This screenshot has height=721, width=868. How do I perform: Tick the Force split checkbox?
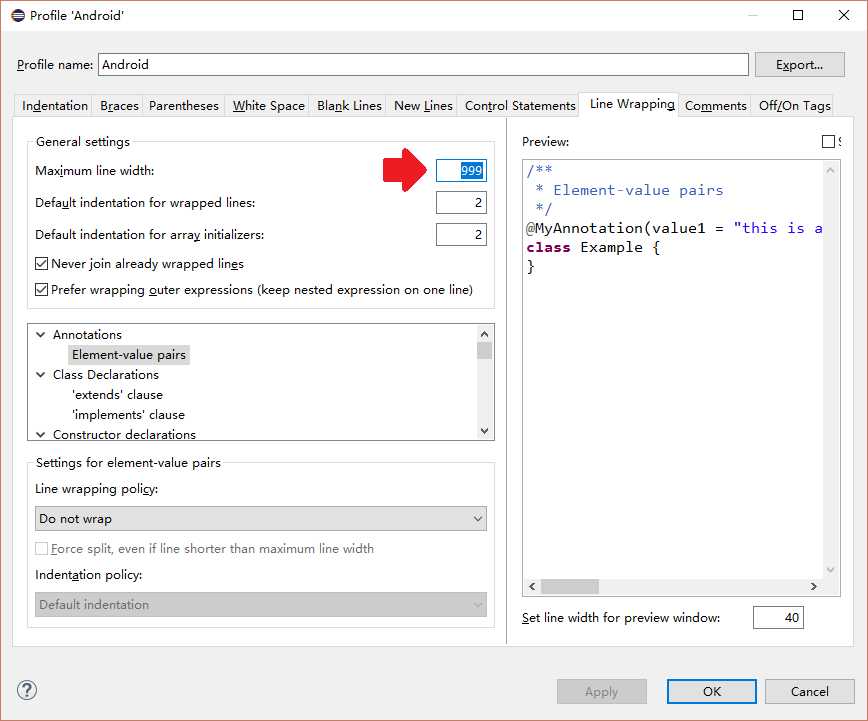point(42,548)
